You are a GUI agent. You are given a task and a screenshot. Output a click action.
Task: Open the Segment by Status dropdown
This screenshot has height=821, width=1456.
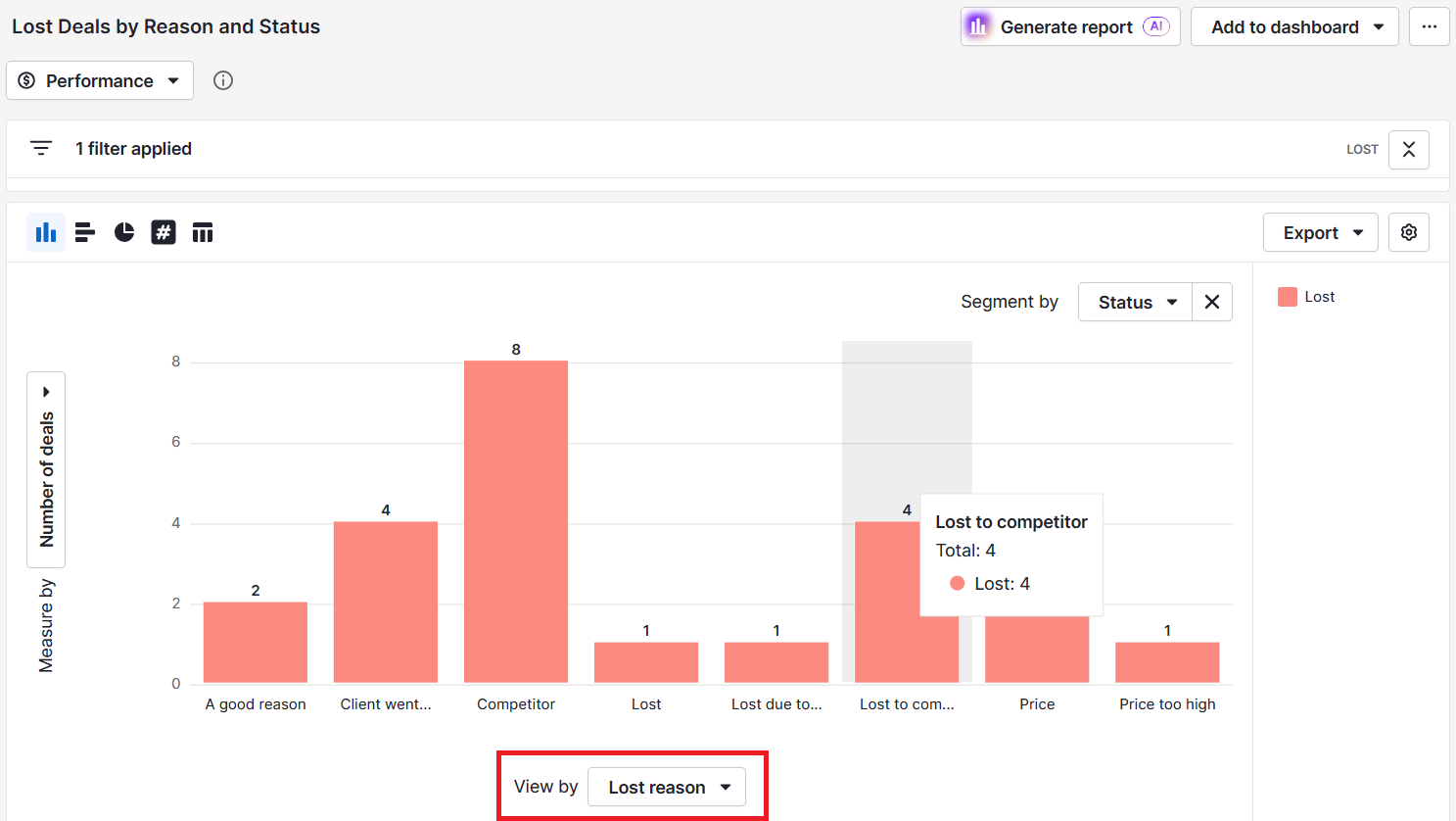[x=1134, y=302]
